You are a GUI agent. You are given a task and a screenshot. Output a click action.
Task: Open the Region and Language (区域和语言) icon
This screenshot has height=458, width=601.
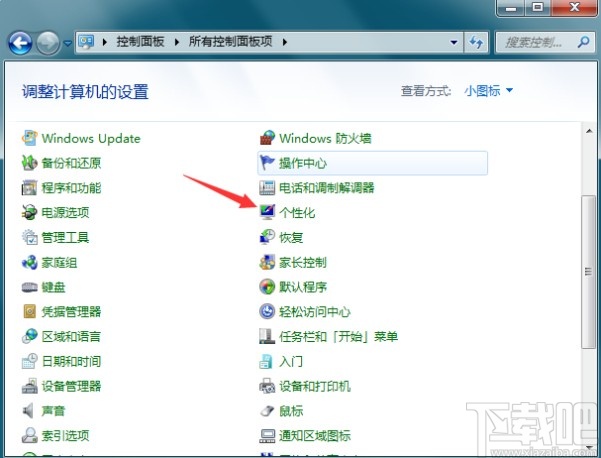tap(30, 336)
